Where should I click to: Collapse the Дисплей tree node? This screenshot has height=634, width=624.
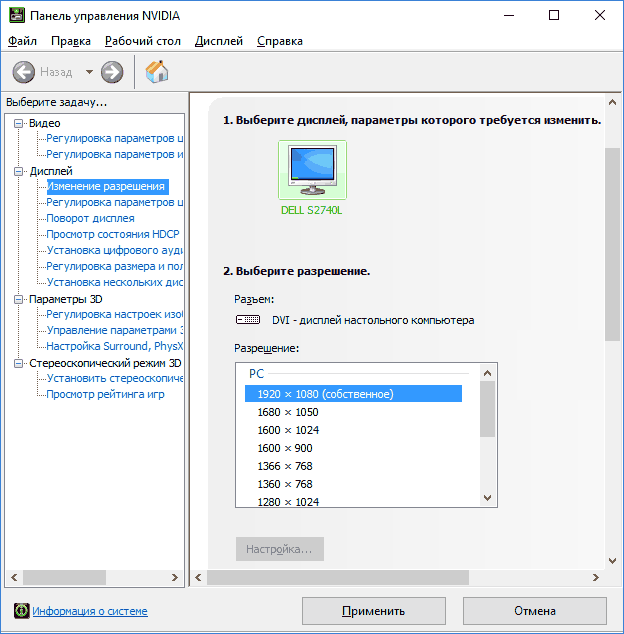pyautogui.click(x=18, y=171)
